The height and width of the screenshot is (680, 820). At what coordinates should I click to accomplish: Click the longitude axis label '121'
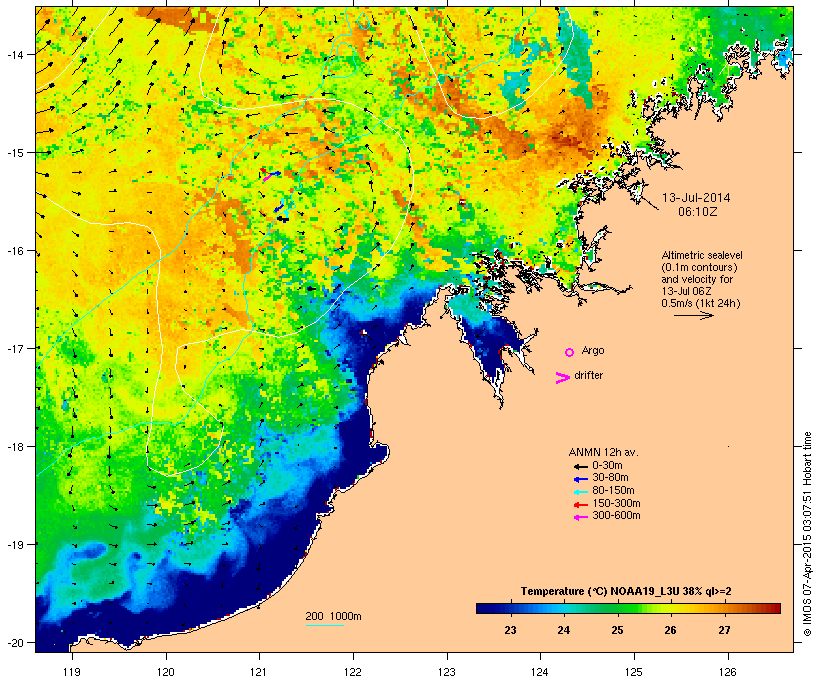click(x=259, y=671)
